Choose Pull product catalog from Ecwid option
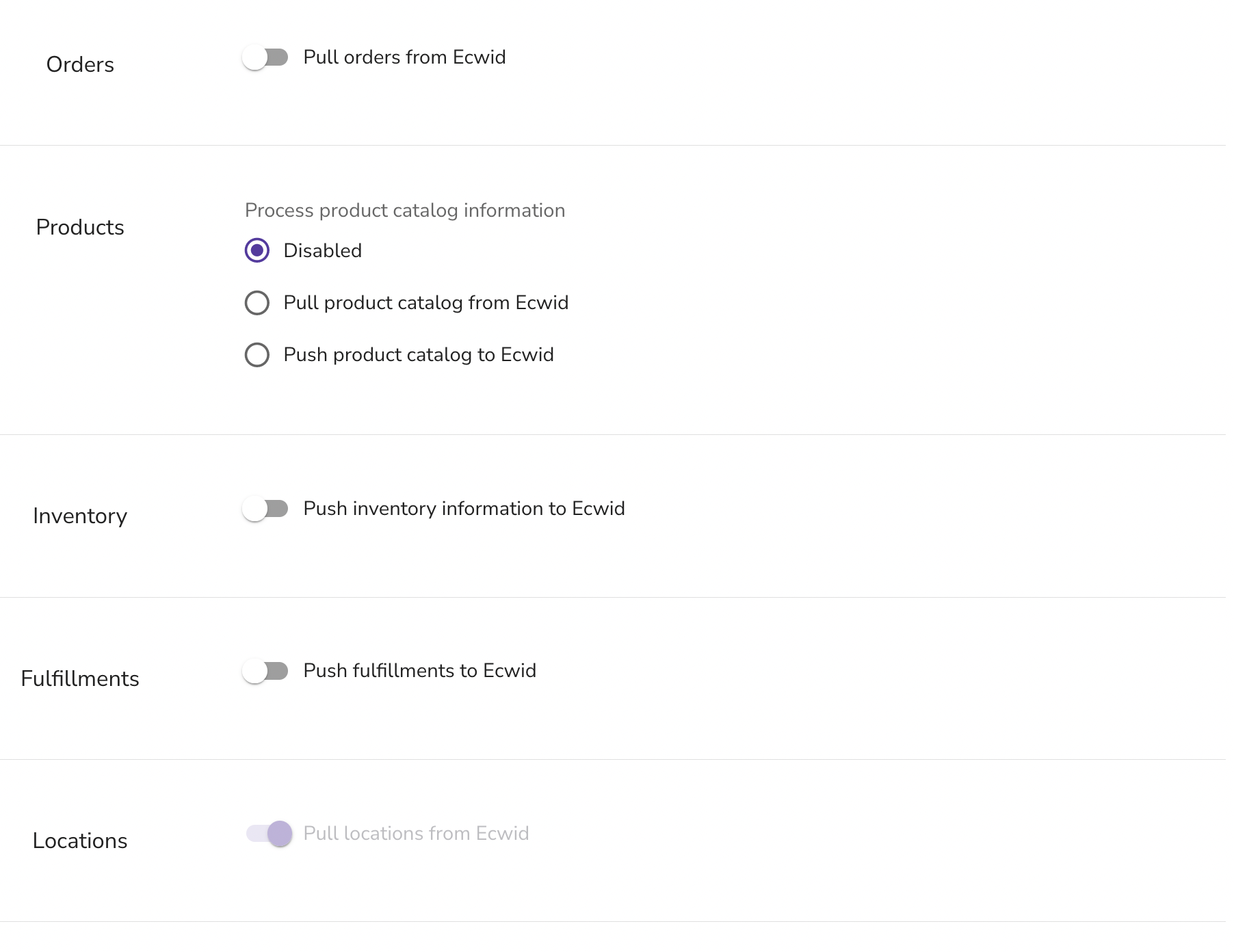Viewport: 1234px width, 952px height. [x=257, y=302]
